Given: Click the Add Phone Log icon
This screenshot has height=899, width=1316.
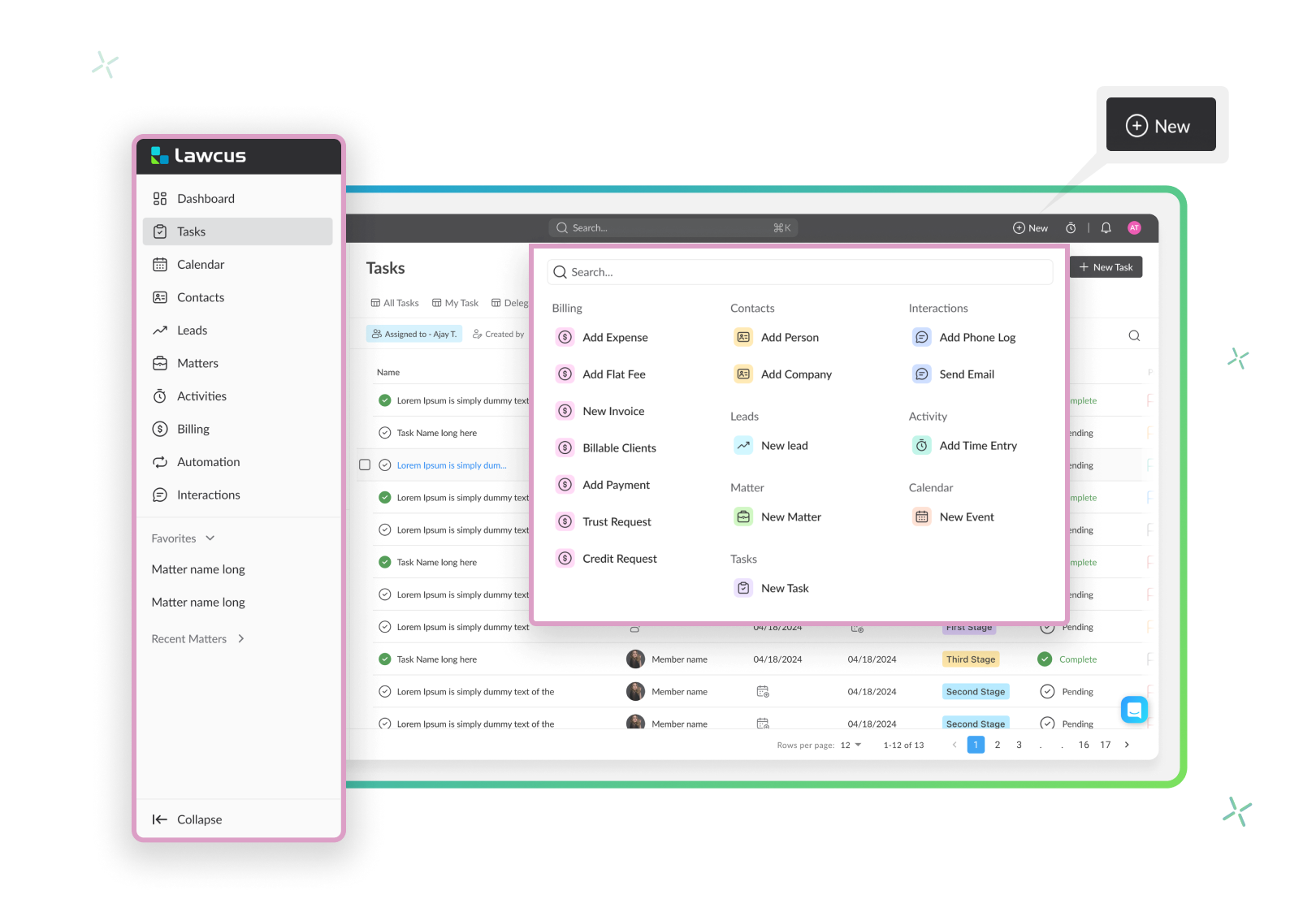Looking at the screenshot, I should click(921, 337).
